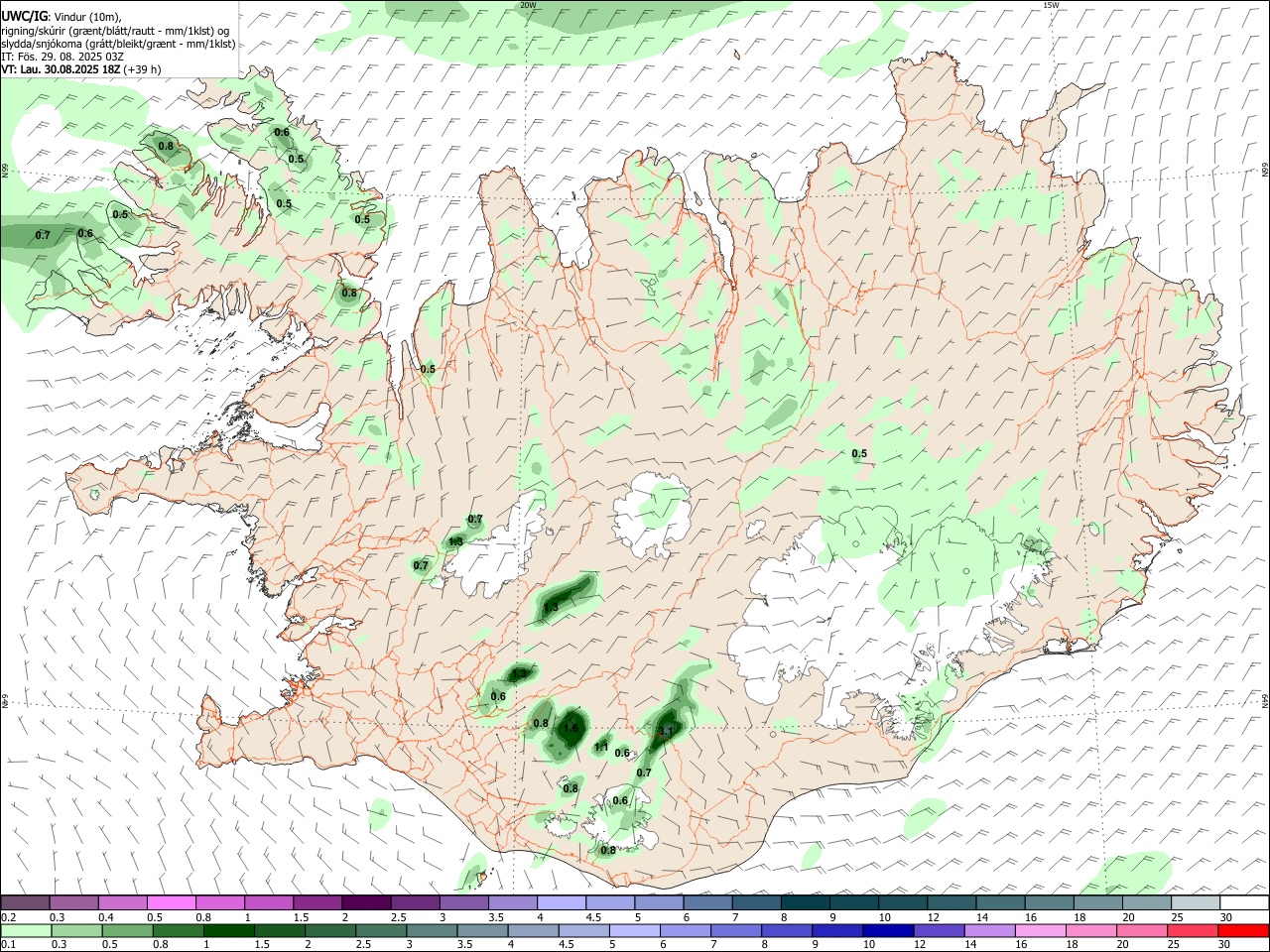Pick the palest green 0.1 swatch in rain scale
The height and width of the screenshot is (952, 1270).
tap(25, 930)
